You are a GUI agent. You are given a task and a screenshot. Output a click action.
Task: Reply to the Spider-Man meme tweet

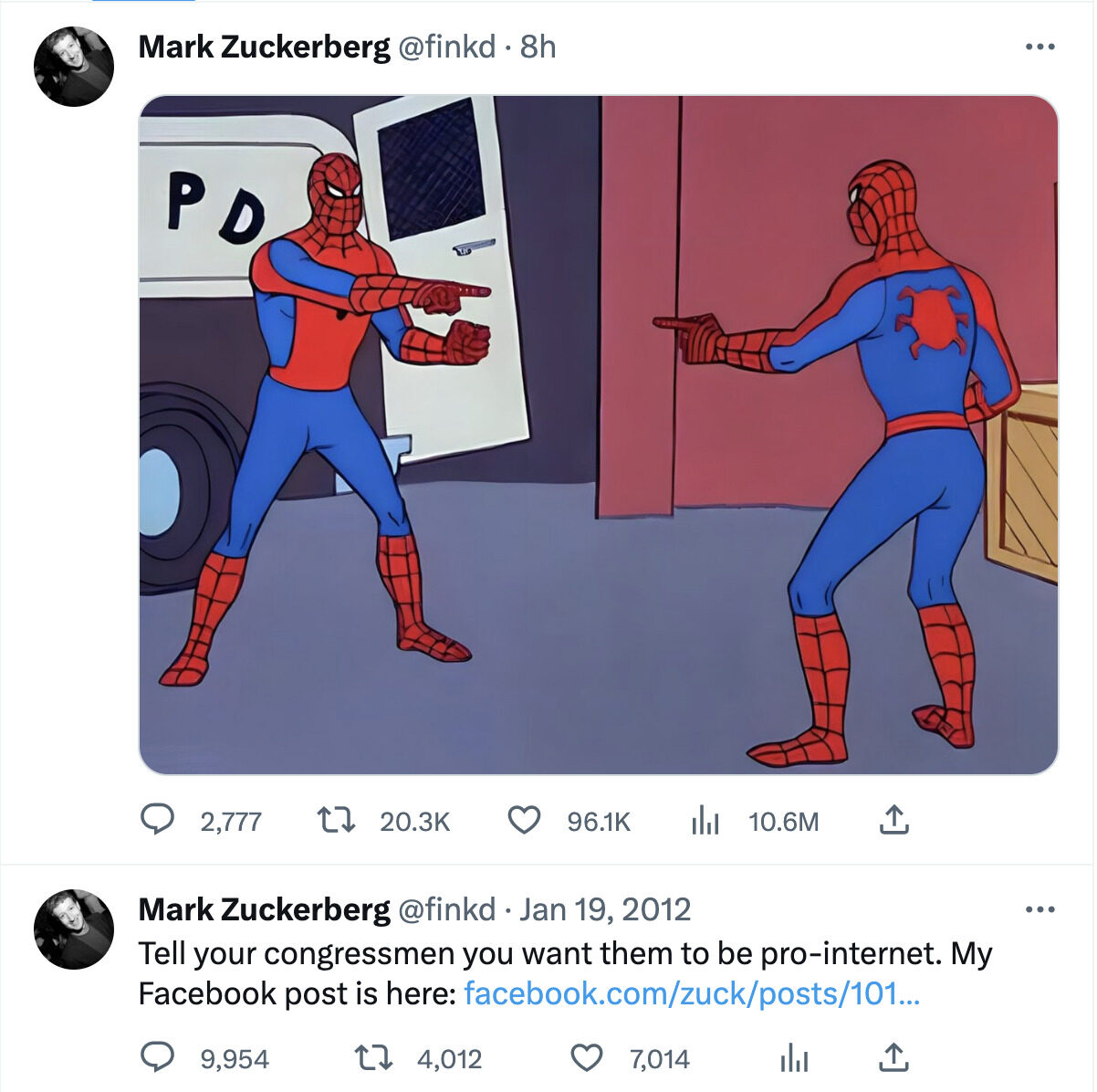158,820
